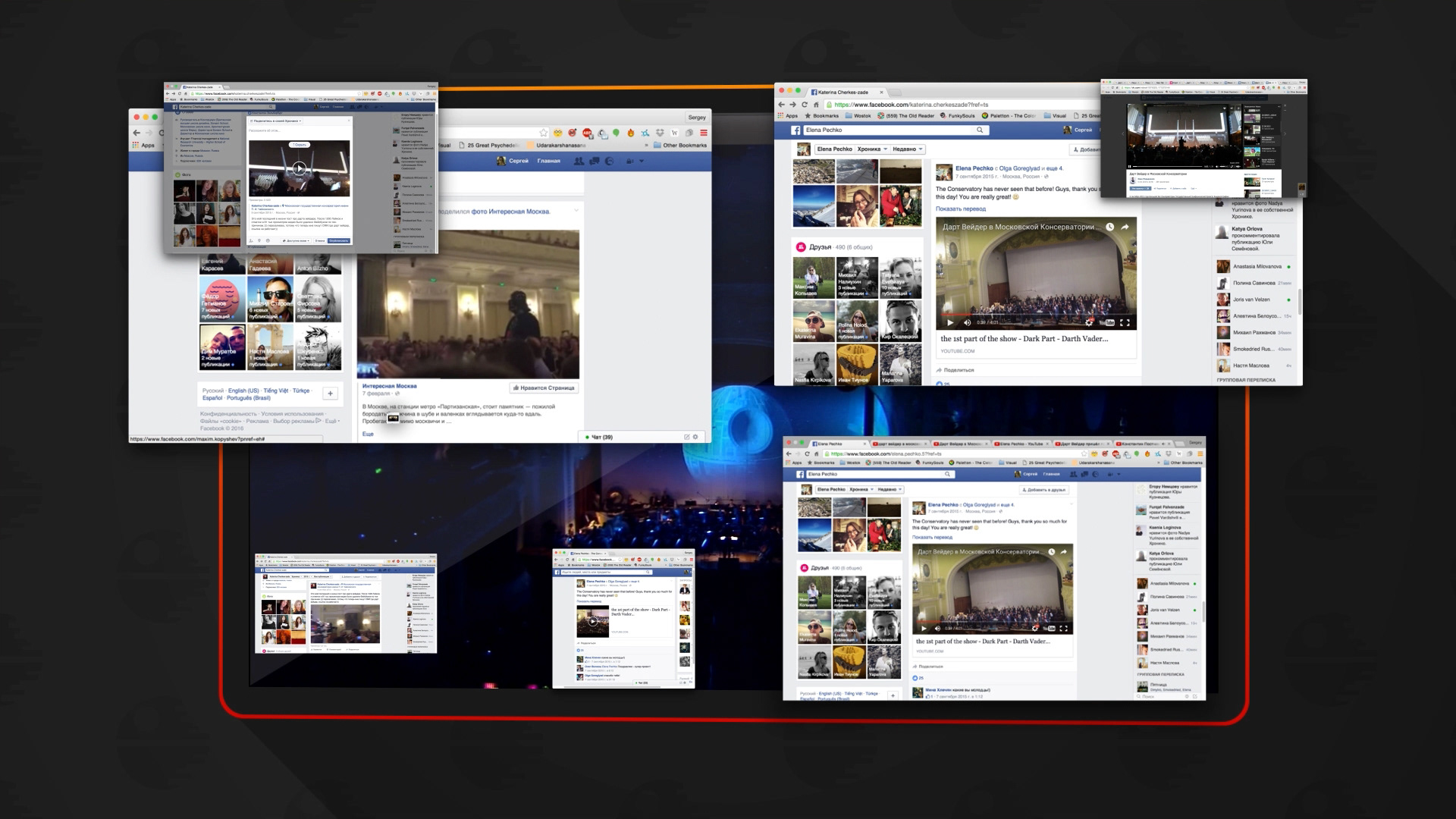Click the Dropbox extension icon in large left window
The height and width of the screenshot is (819, 1456).
coord(660,133)
